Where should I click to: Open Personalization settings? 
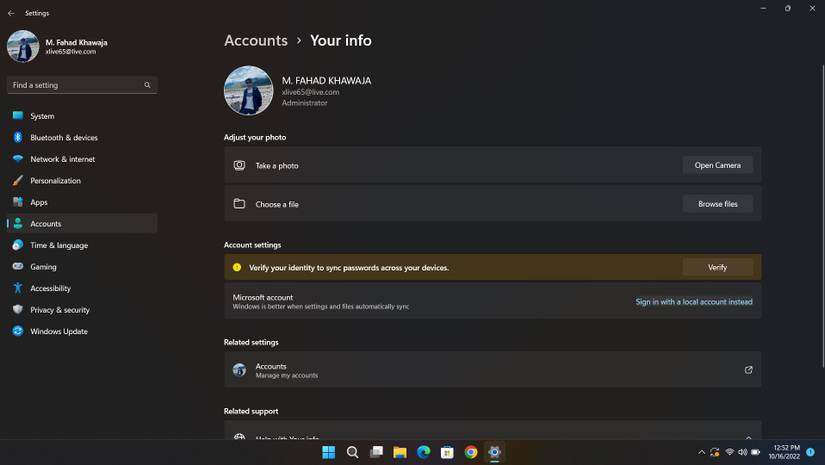pyautogui.click(x=82, y=180)
